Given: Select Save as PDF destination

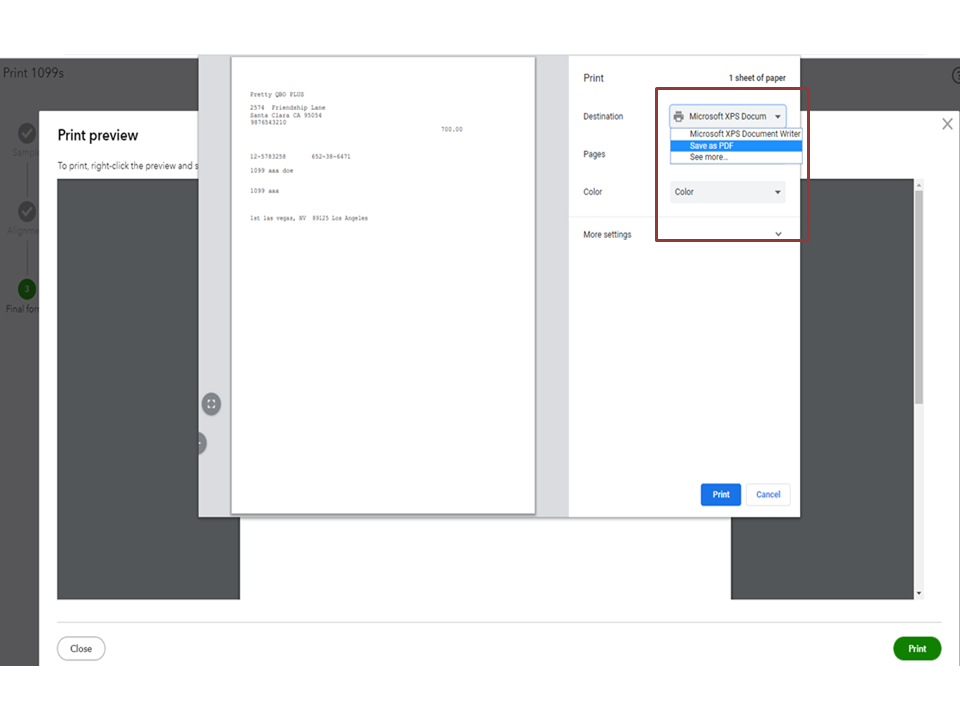Looking at the screenshot, I should click(736, 146).
